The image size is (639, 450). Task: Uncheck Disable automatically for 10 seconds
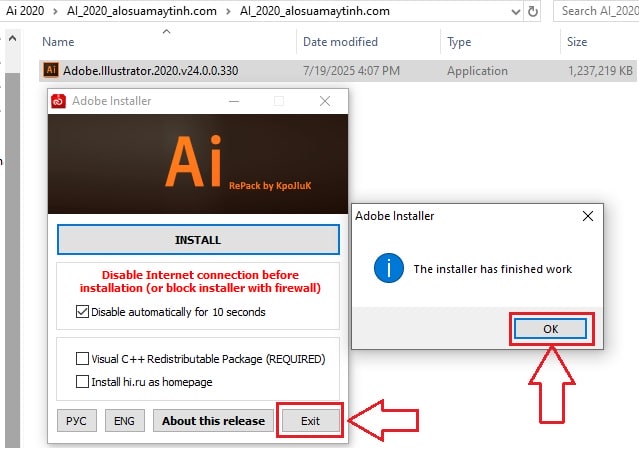click(82, 312)
